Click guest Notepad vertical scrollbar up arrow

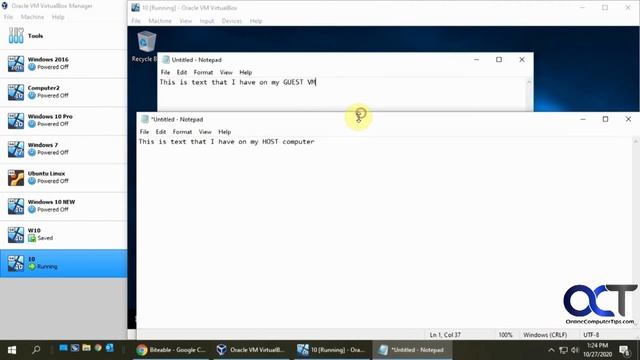[x=529, y=82]
